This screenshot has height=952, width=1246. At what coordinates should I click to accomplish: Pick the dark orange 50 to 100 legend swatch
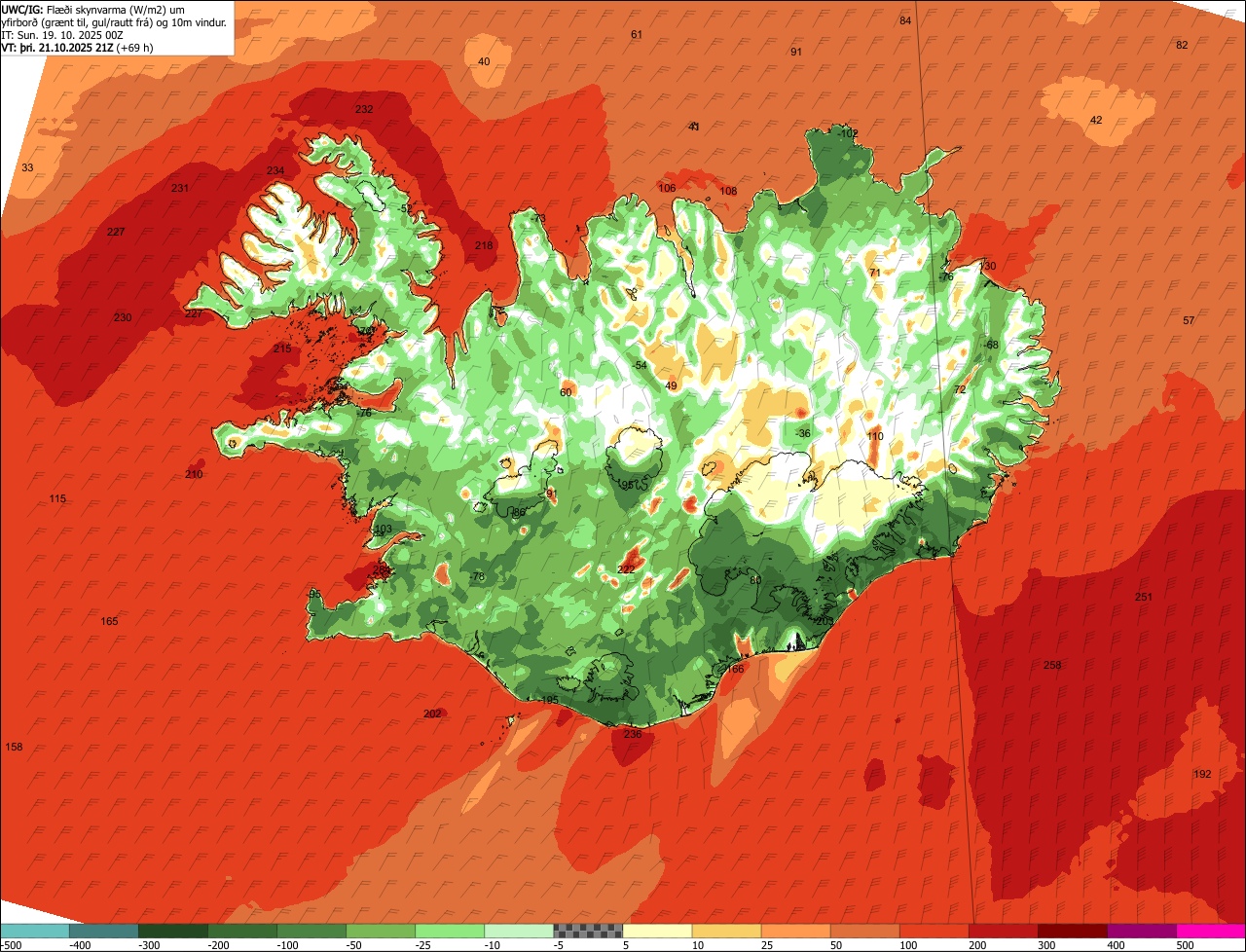(864, 931)
